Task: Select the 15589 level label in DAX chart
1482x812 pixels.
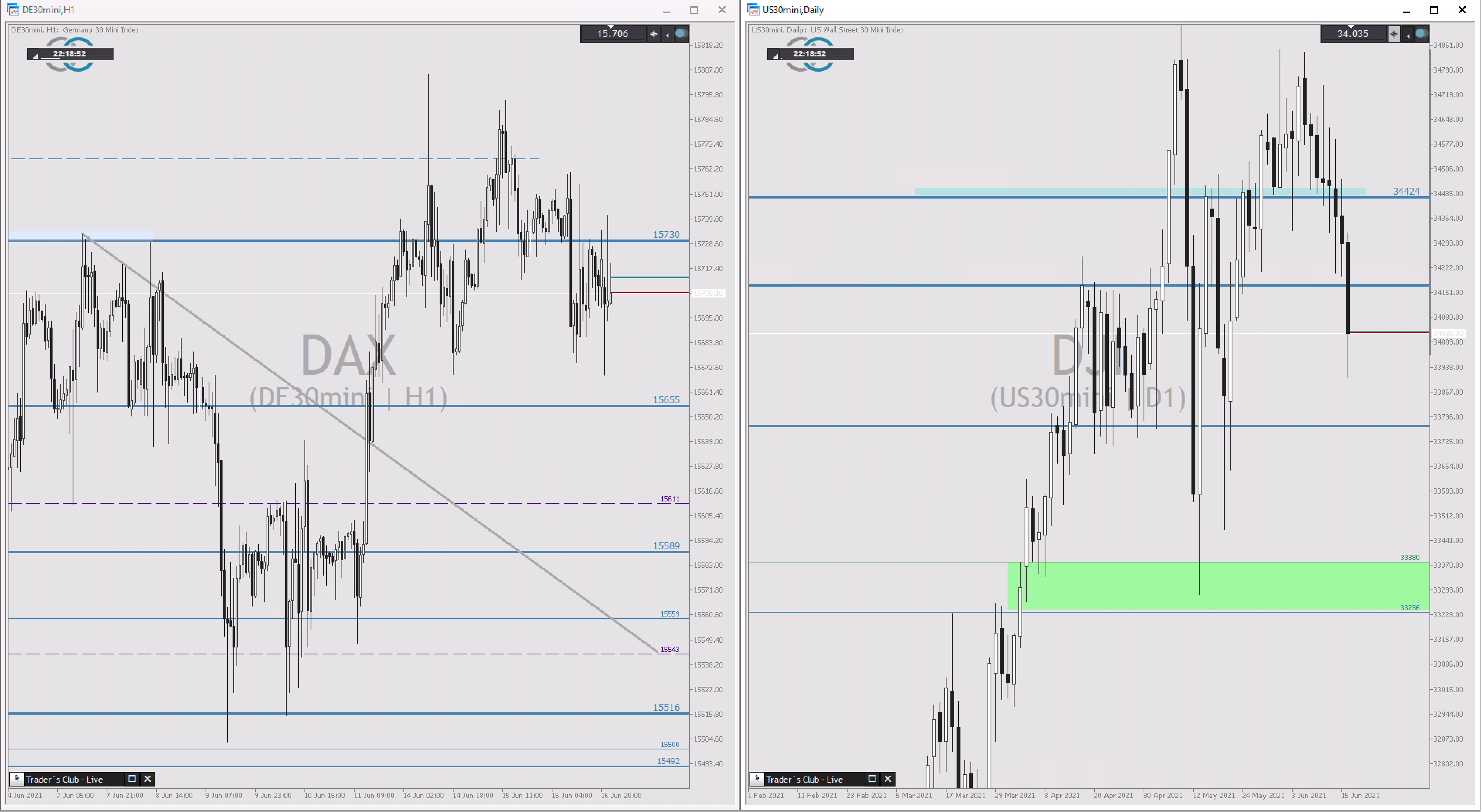Action: (666, 546)
